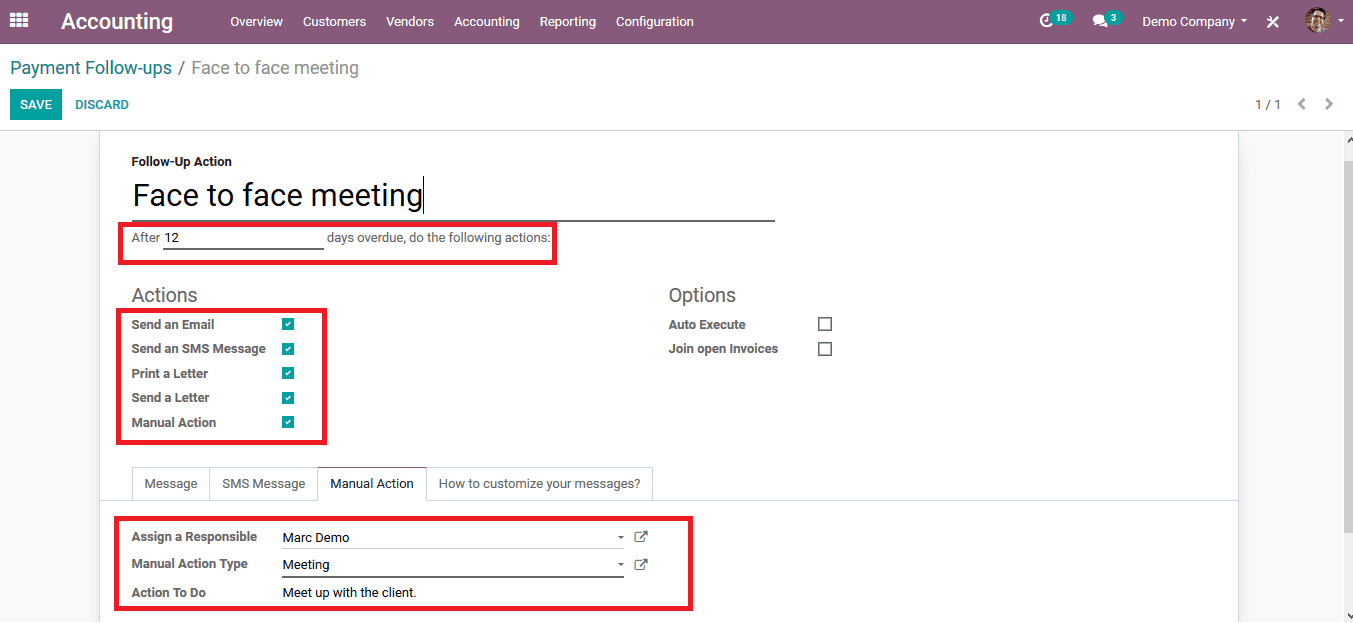1353x623 pixels.
Task: Switch to the Message tab
Action: [x=171, y=484]
